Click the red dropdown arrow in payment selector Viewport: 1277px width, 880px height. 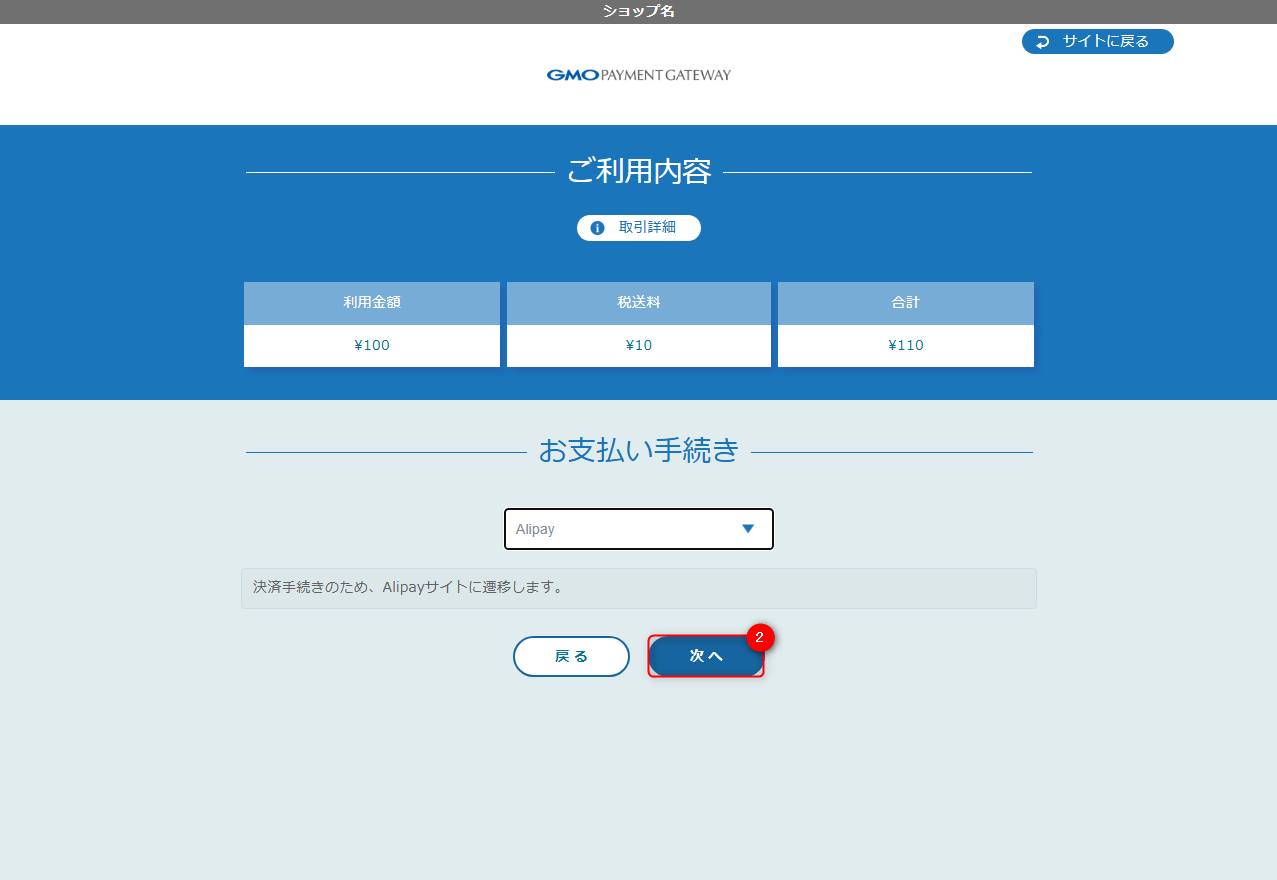pyautogui.click(x=748, y=528)
